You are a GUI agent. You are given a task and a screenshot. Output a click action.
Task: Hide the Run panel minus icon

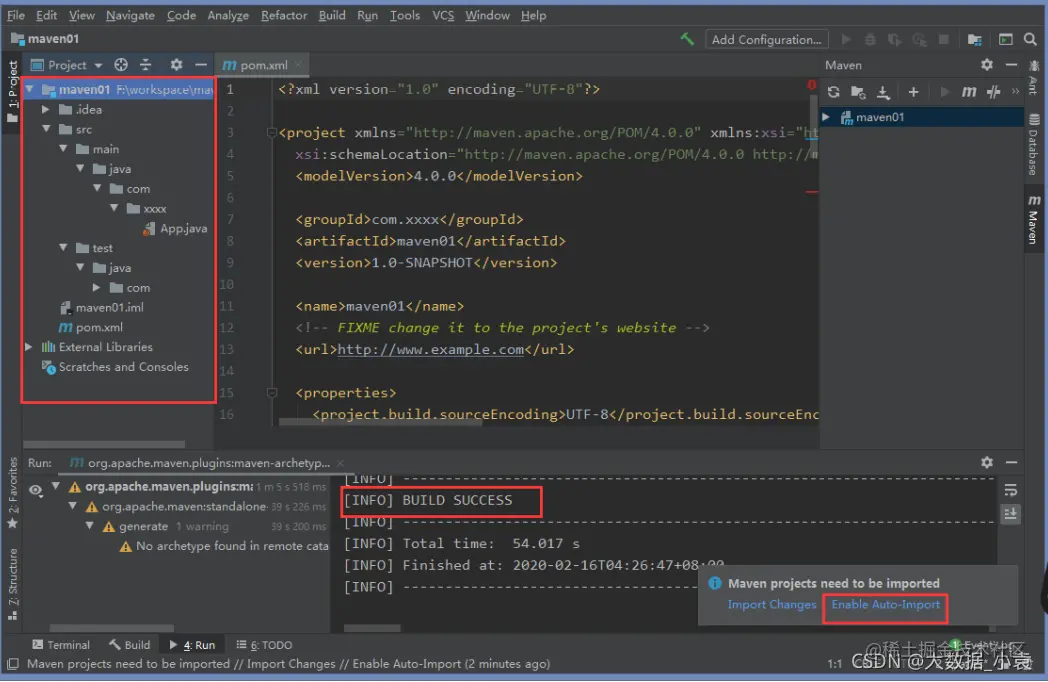tap(1011, 462)
